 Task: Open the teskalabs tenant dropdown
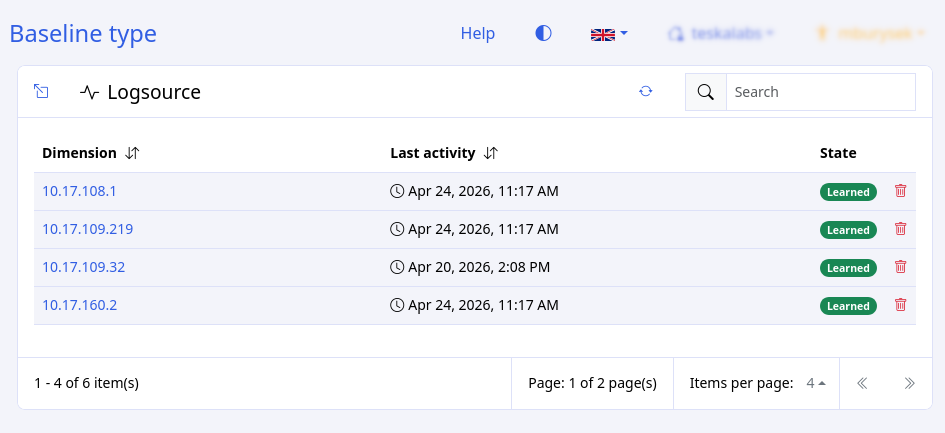(720, 34)
